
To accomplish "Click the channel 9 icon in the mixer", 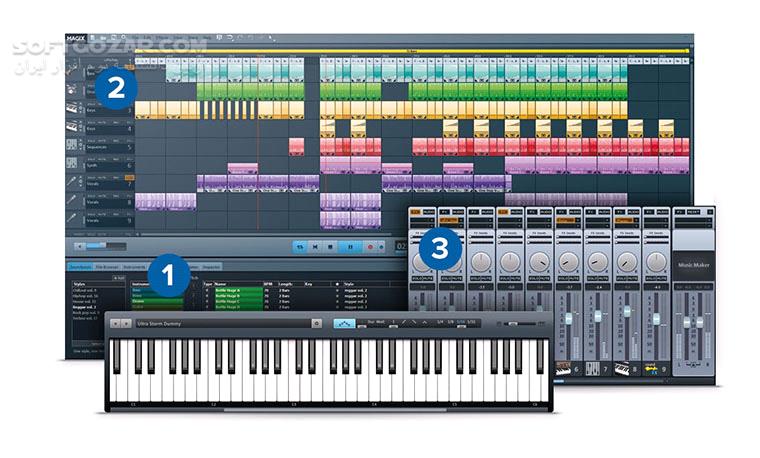I will [651, 369].
